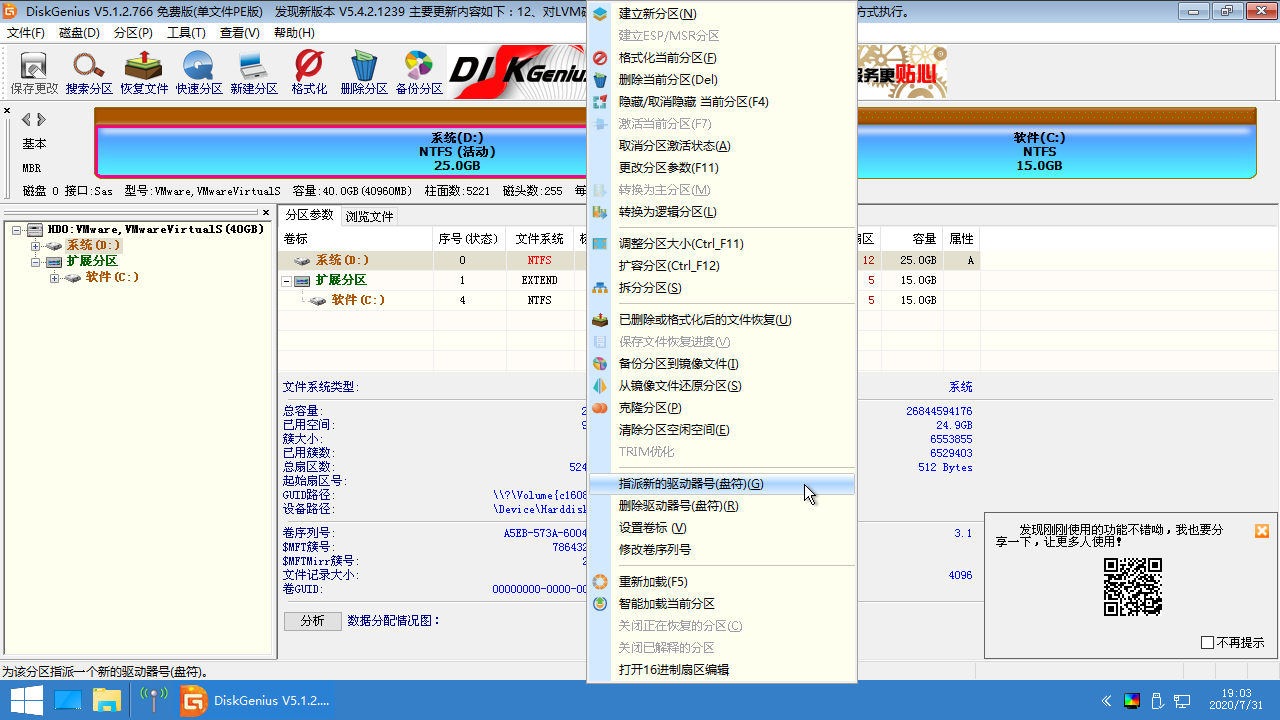This screenshot has height=720, width=1280.
Task: Open the 备份分区 backup partition tool
Action: (419, 73)
